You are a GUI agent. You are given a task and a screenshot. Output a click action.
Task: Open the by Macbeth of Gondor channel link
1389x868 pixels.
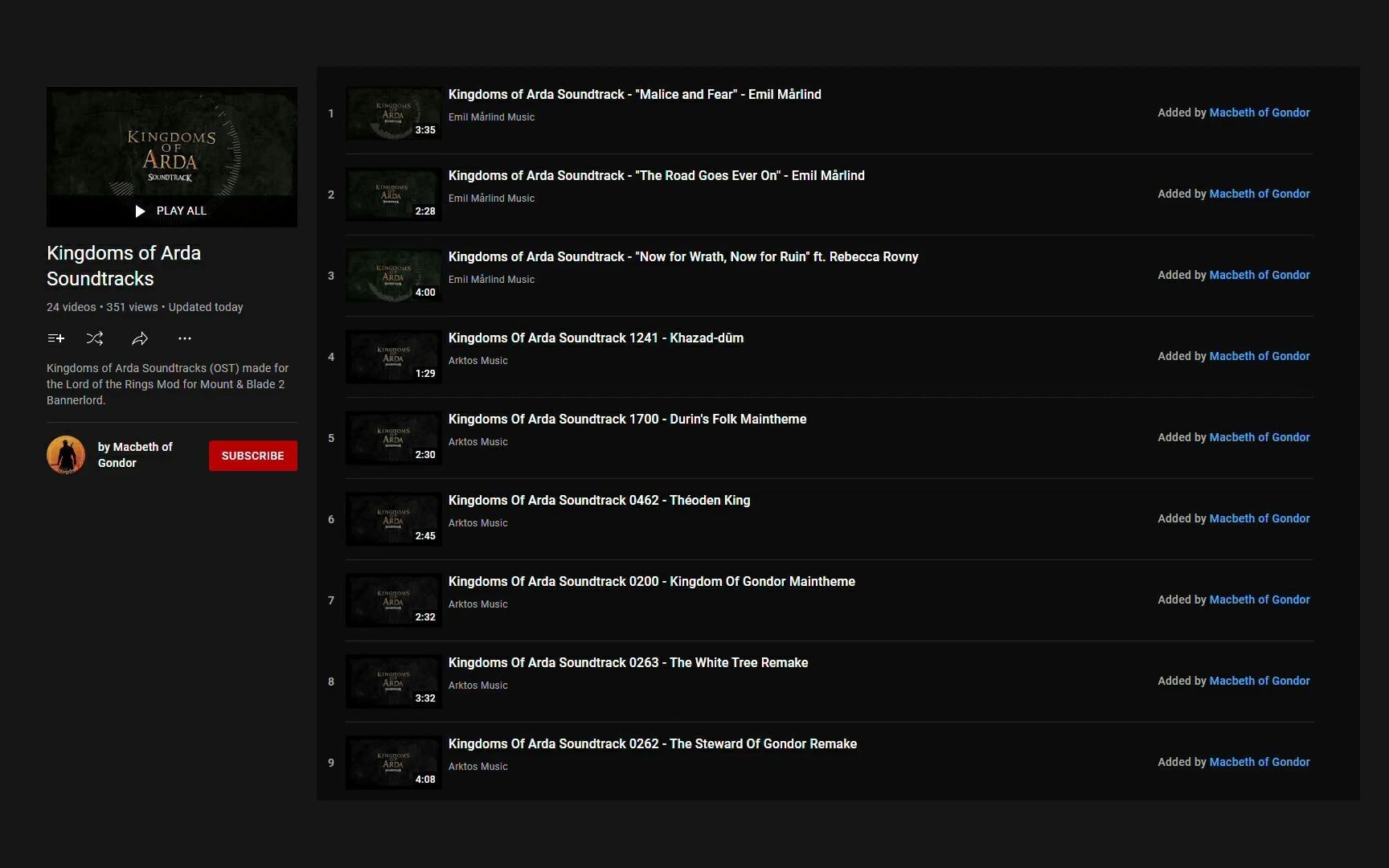click(x=135, y=455)
